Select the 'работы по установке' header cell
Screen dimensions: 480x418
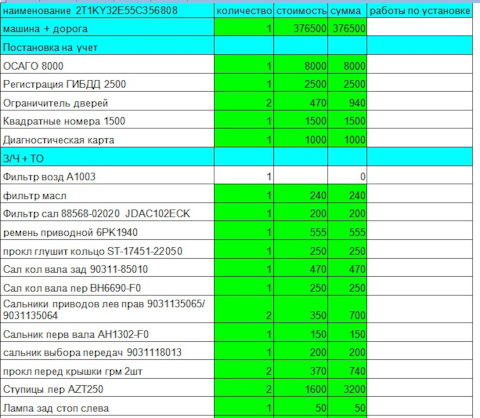[420, 10]
